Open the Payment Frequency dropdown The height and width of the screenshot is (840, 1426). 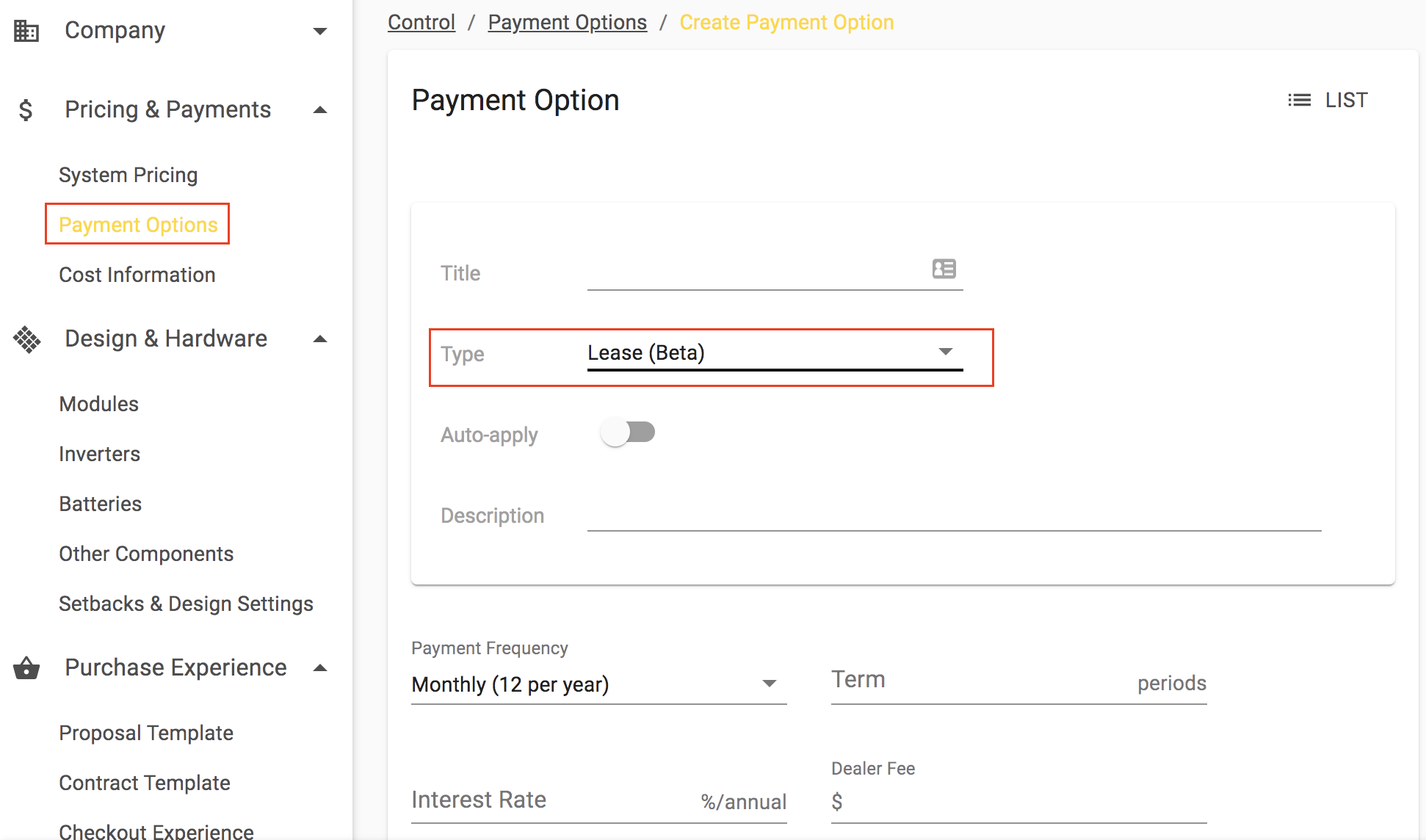pyautogui.click(x=598, y=684)
